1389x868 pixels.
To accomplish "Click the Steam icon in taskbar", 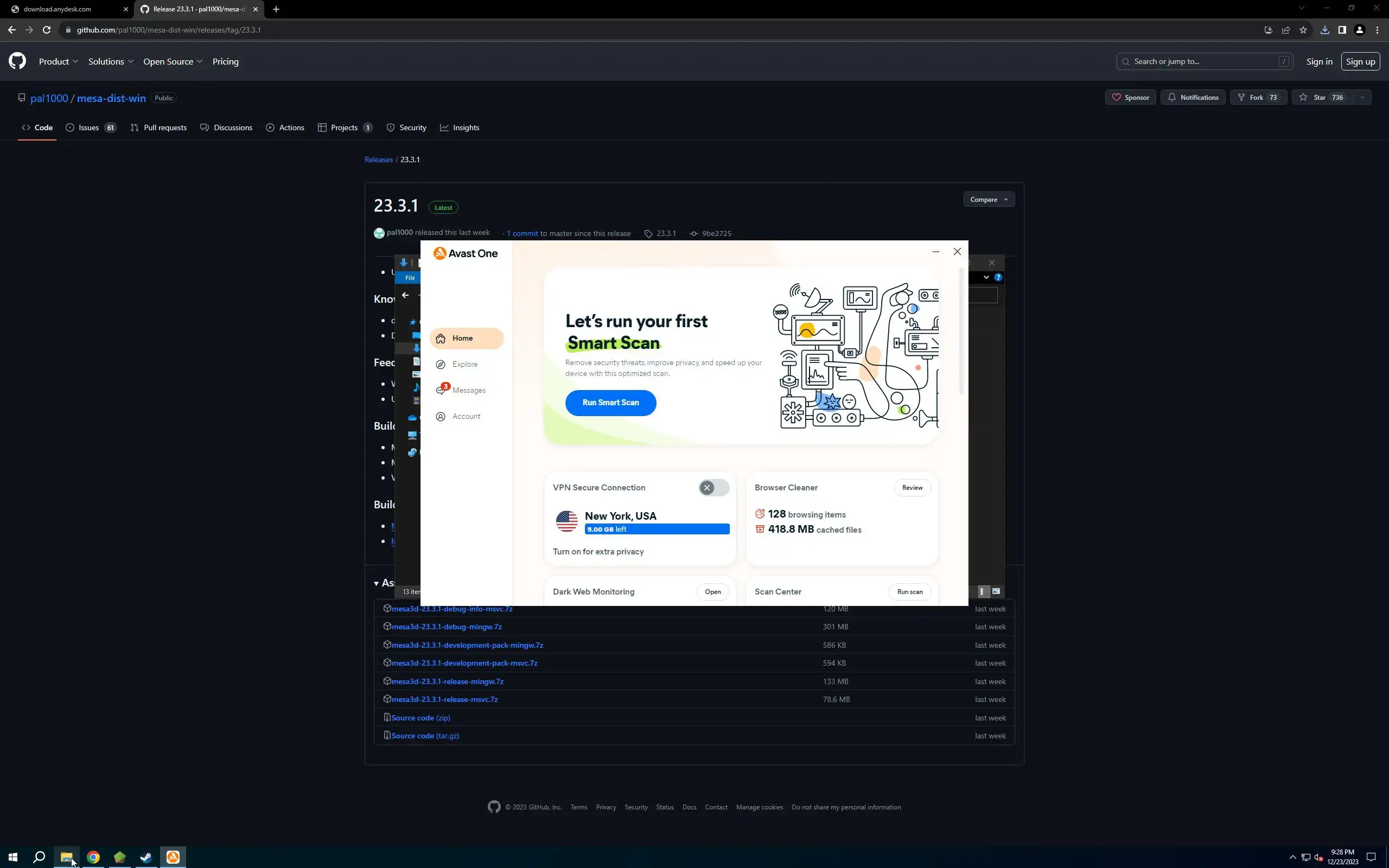I will pos(146,857).
